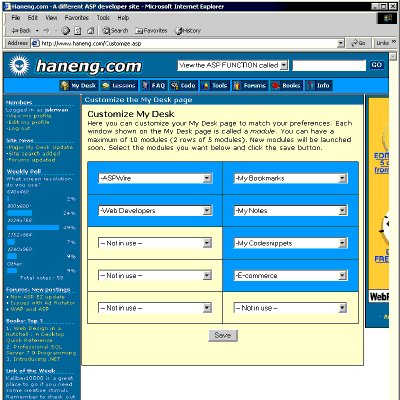The image size is (400, 400).
Task: Open the Favorites menu
Action: (x=77, y=18)
